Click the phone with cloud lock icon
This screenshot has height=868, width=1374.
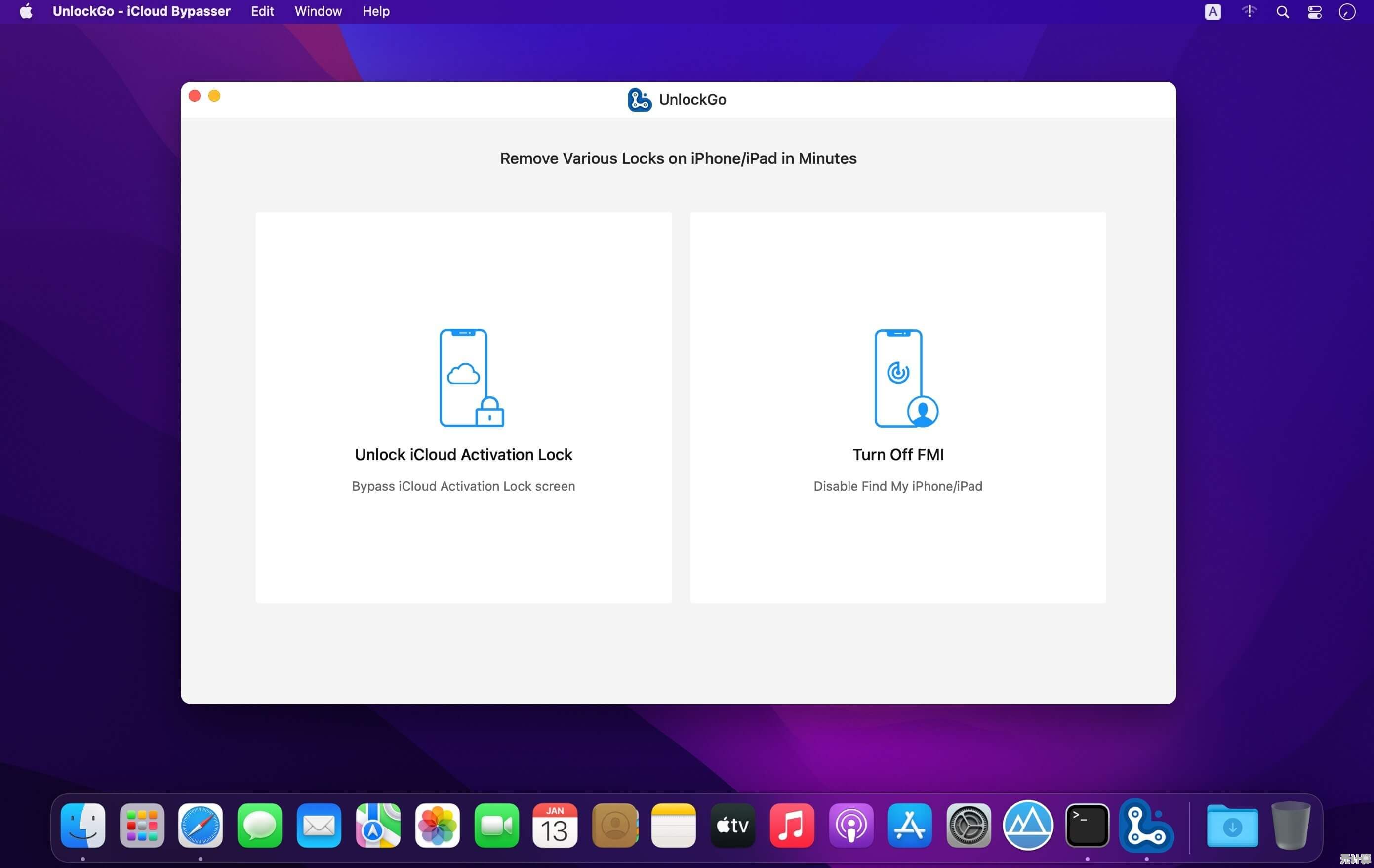[x=471, y=378]
